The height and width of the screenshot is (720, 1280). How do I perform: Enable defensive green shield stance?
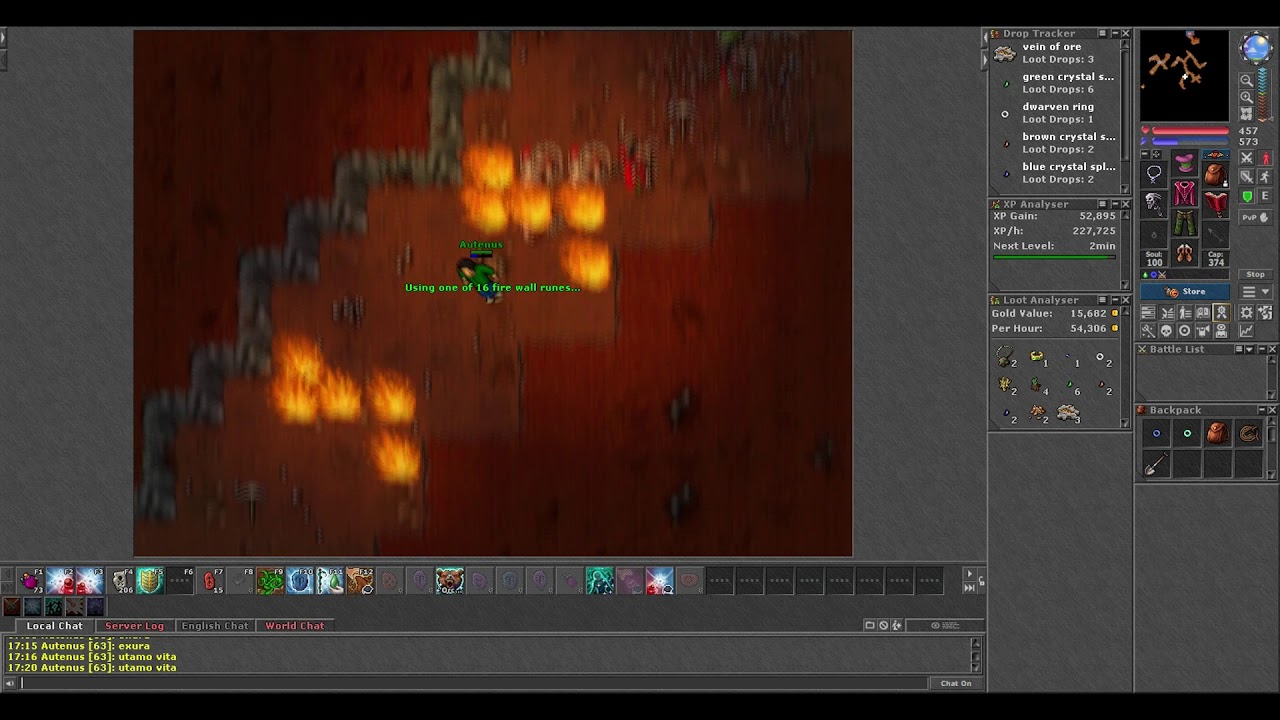coord(1247,196)
